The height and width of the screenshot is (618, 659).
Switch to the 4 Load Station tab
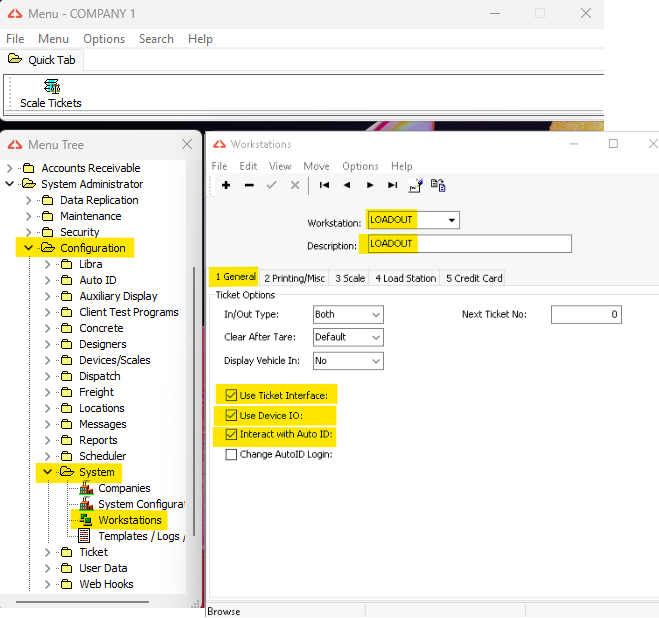405,278
